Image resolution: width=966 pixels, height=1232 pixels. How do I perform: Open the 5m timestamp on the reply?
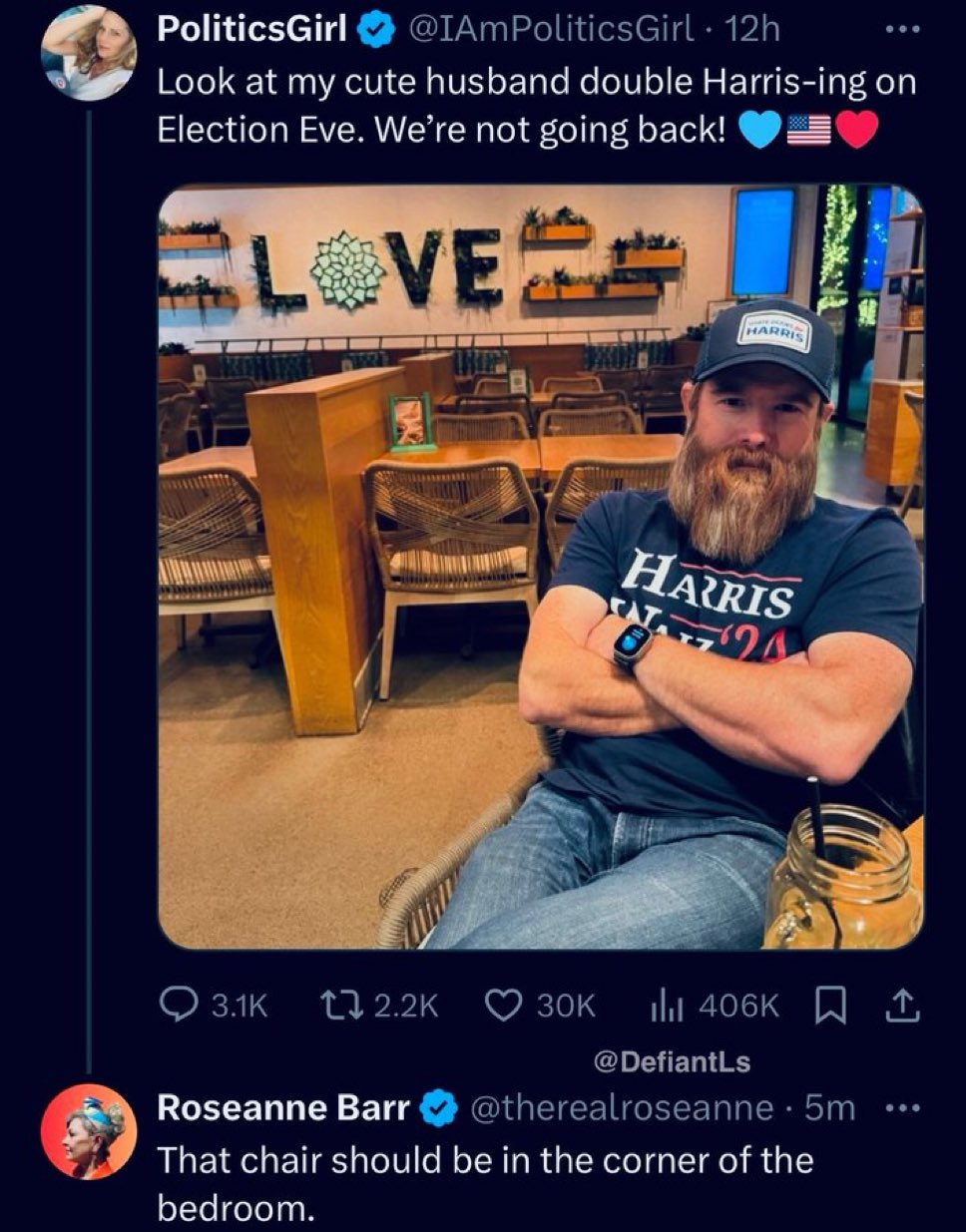(x=830, y=1107)
